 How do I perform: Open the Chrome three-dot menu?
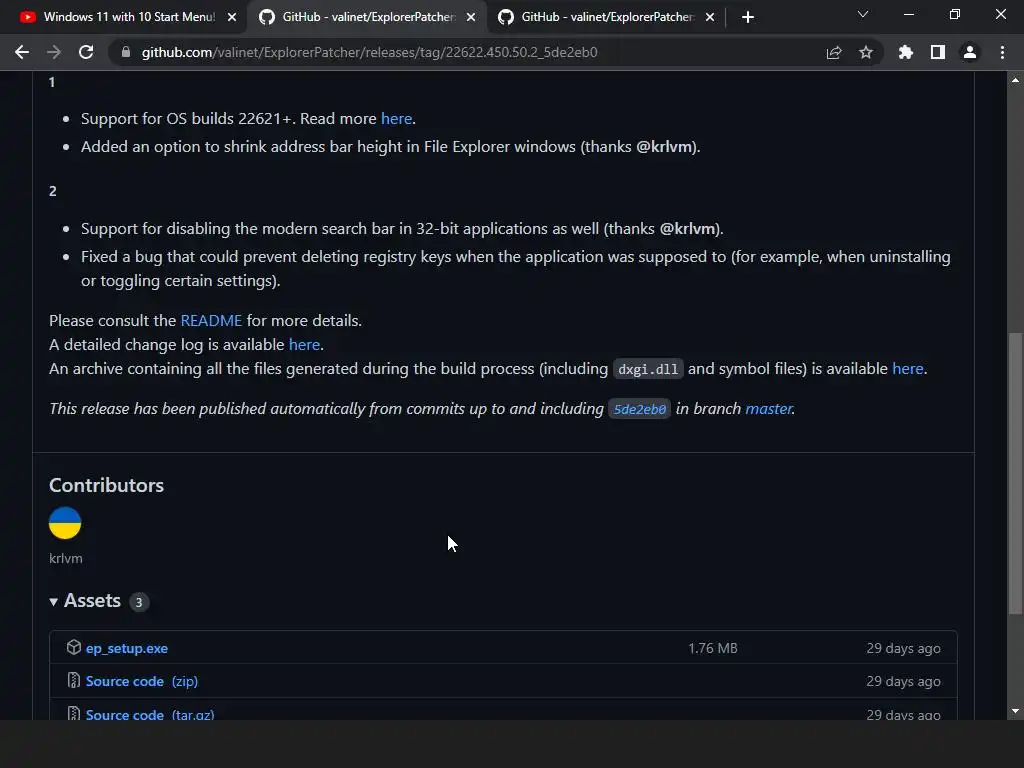1002,52
